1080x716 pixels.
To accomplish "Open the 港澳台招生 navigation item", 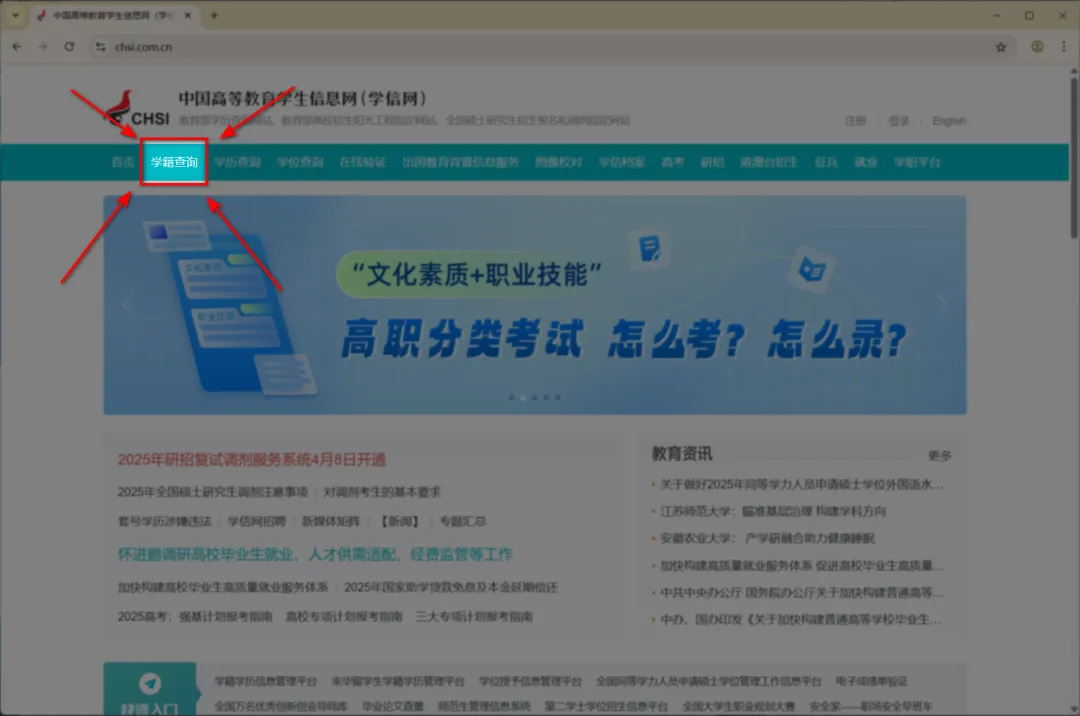I will click(769, 162).
